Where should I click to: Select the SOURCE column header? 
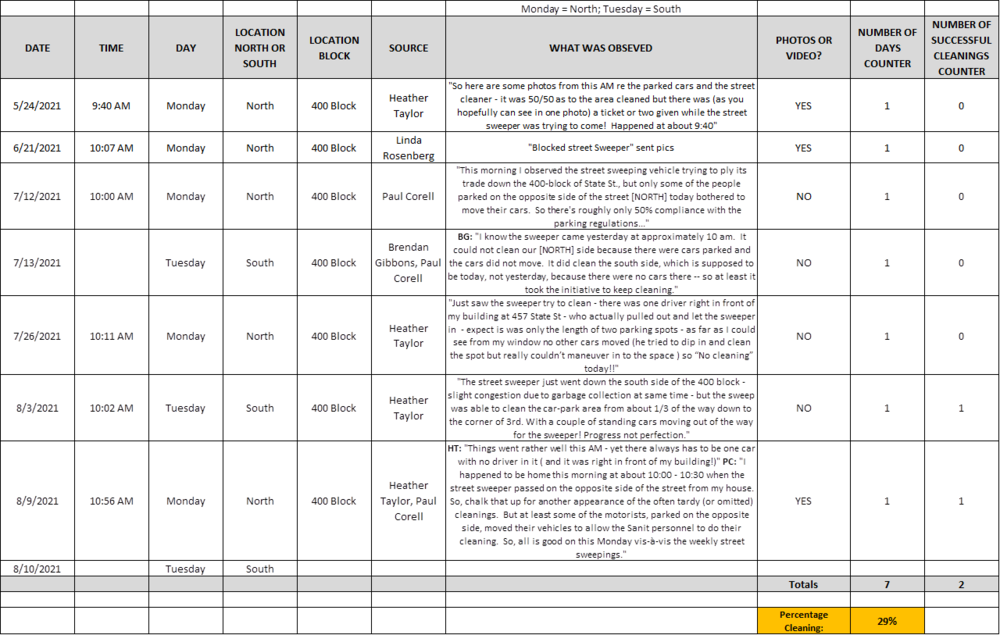(x=408, y=48)
